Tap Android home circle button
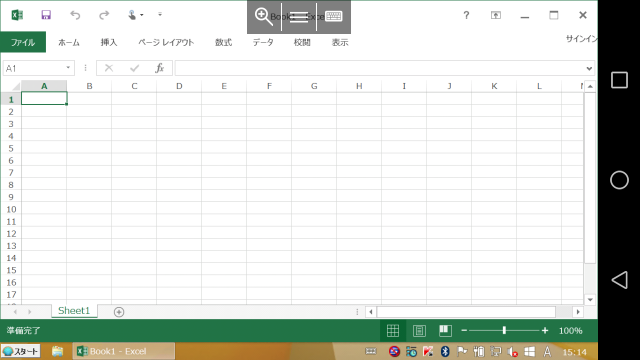The width and height of the screenshot is (640, 360). (619, 180)
